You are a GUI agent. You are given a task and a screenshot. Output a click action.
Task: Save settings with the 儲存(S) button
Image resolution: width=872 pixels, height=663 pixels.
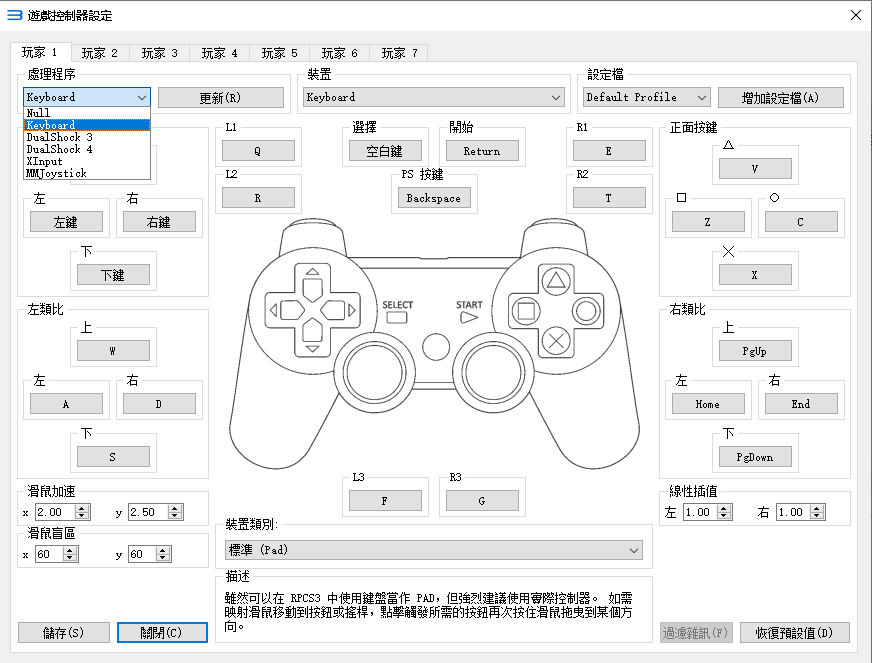(63, 632)
